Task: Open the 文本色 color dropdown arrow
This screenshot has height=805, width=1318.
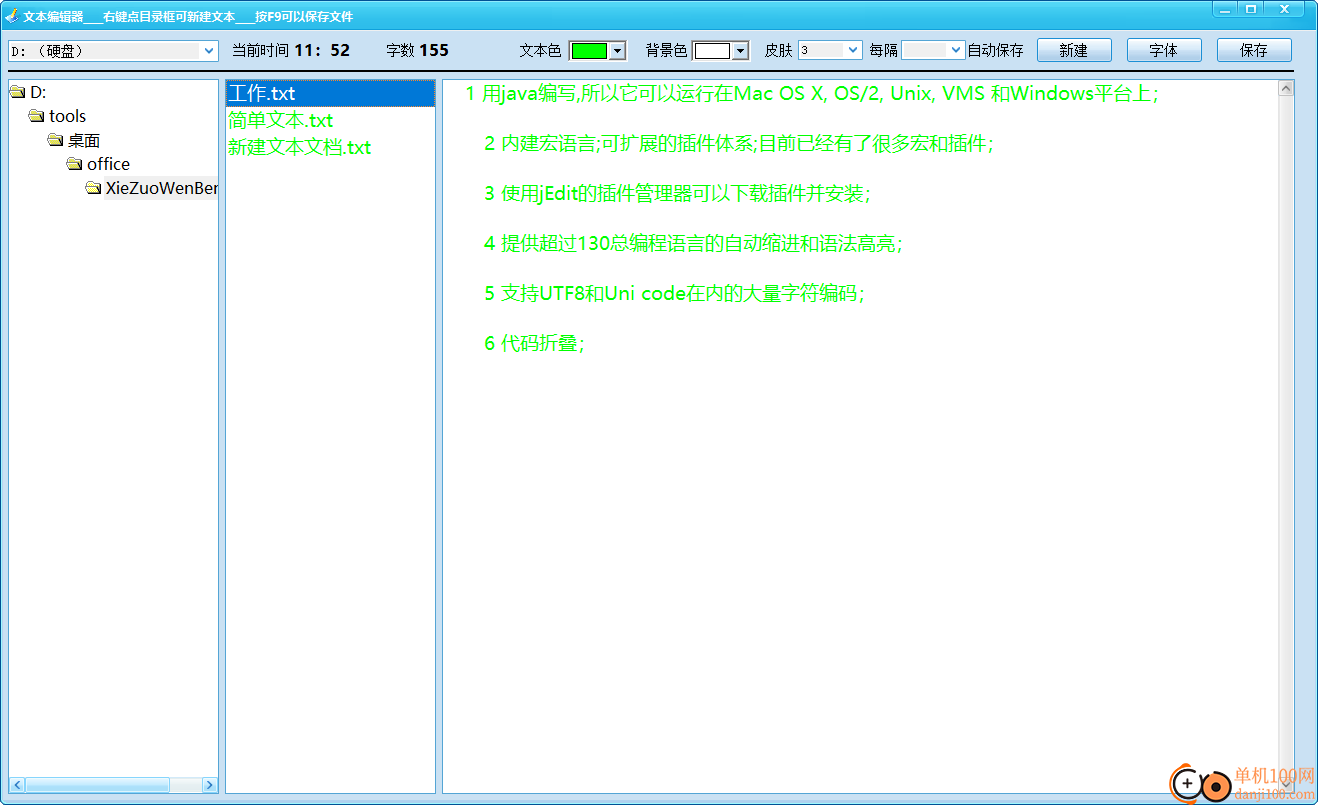Action: pos(617,51)
